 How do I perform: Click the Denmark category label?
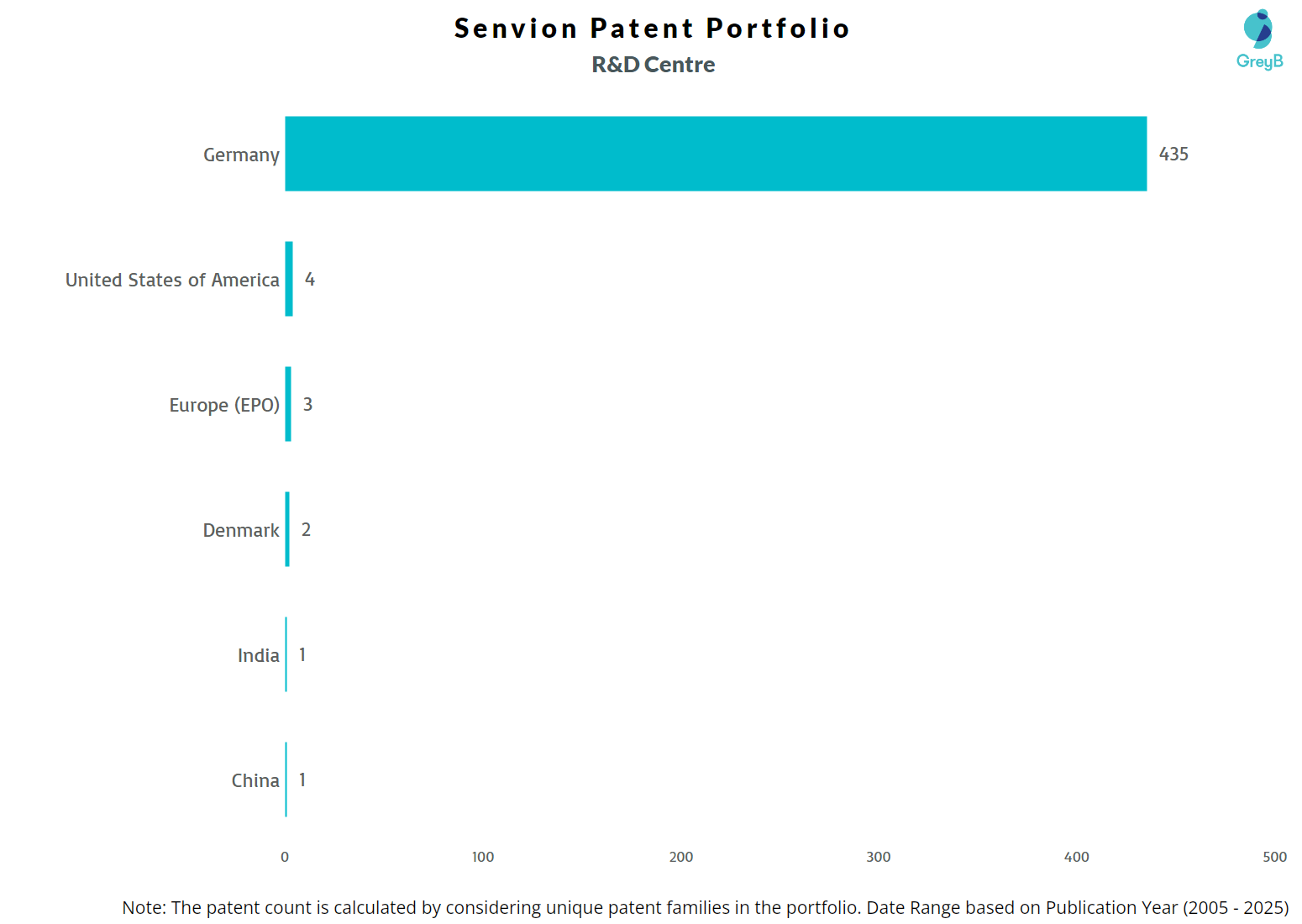click(241, 530)
